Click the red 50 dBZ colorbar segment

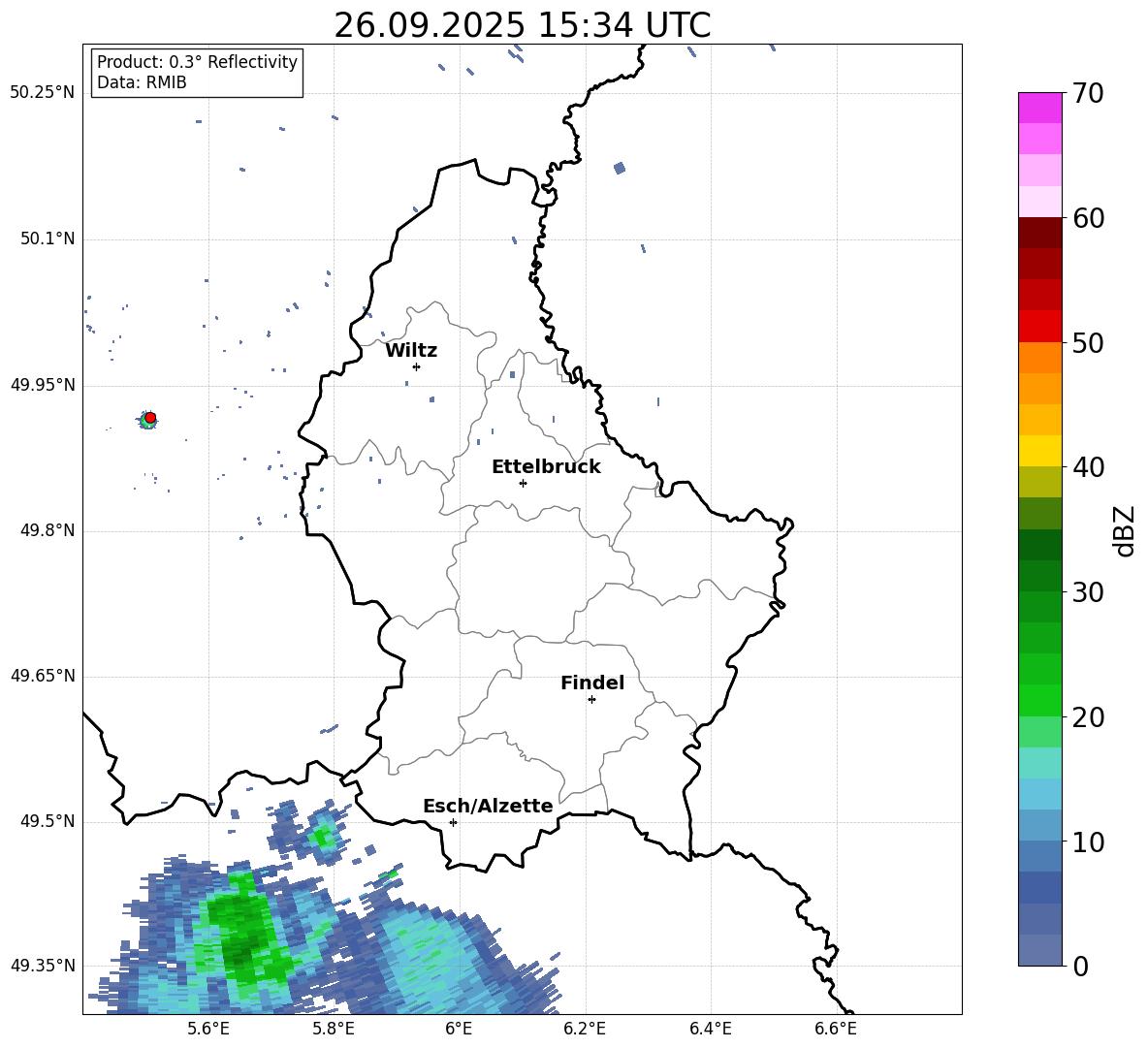pos(1039,327)
